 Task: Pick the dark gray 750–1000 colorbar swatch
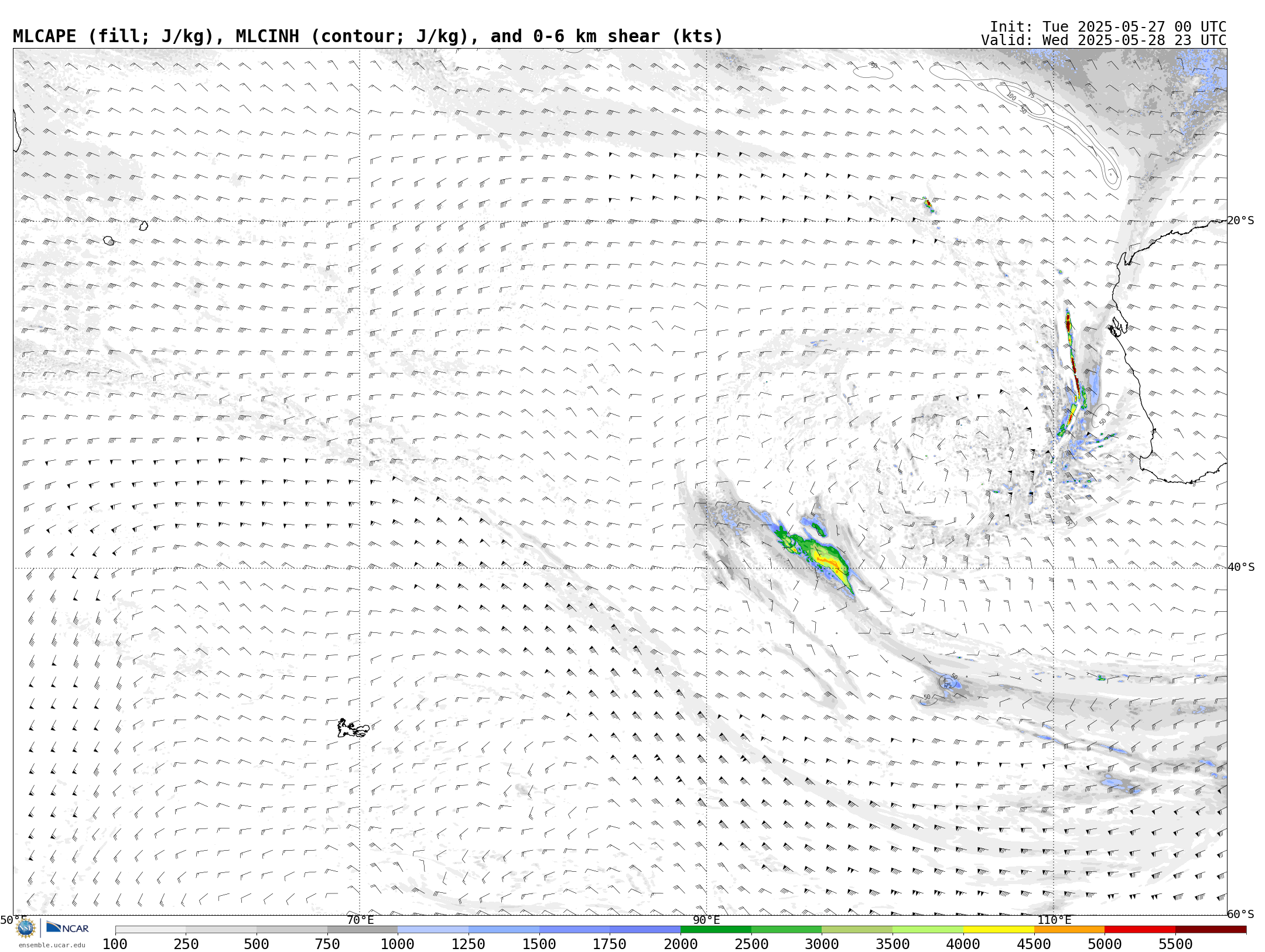pyautogui.click(x=363, y=929)
